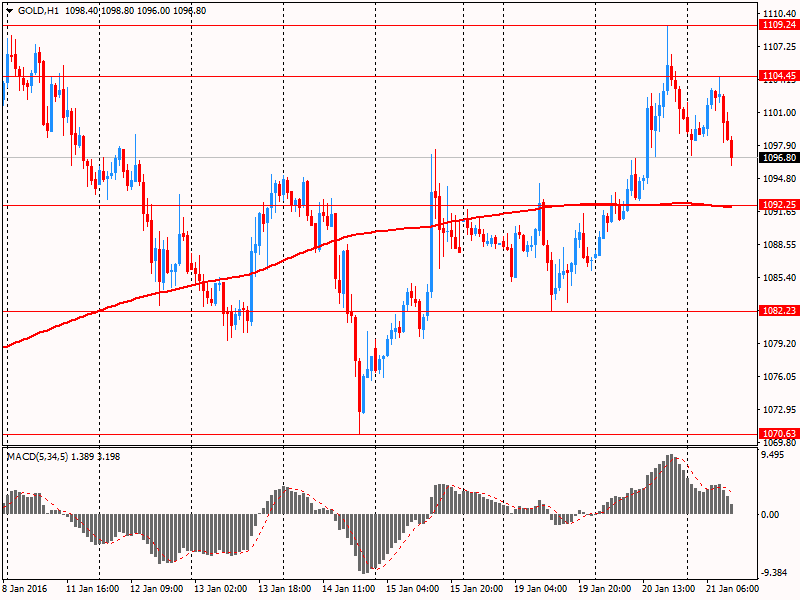Select the 1092.25 price level label

779,205
